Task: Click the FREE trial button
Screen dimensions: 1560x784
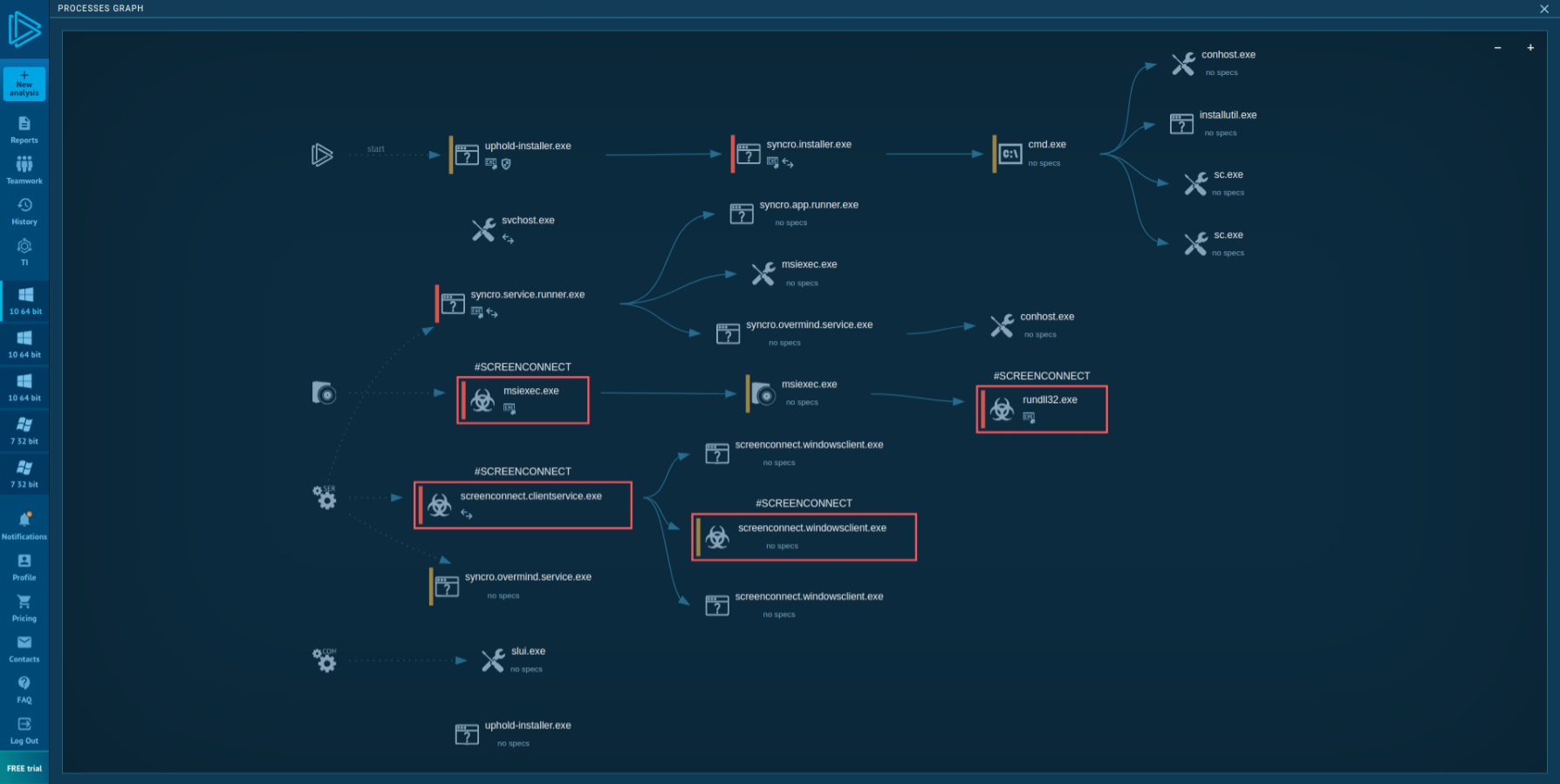Action: pos(24,768)
